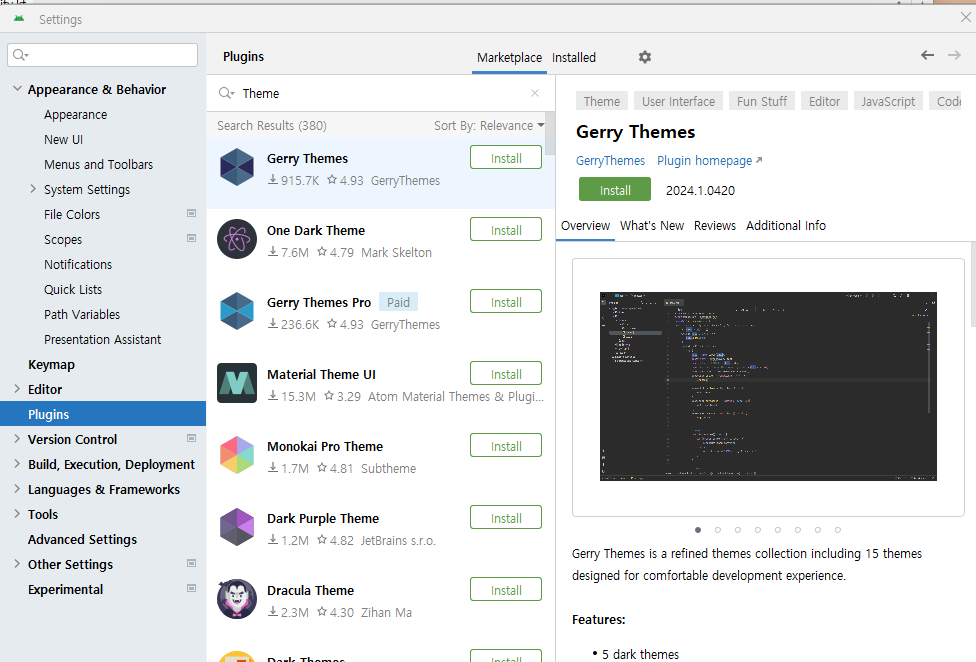Switch to the Installed tab
Viewport: 976px width, 662px height.
(x=574, y=57)
